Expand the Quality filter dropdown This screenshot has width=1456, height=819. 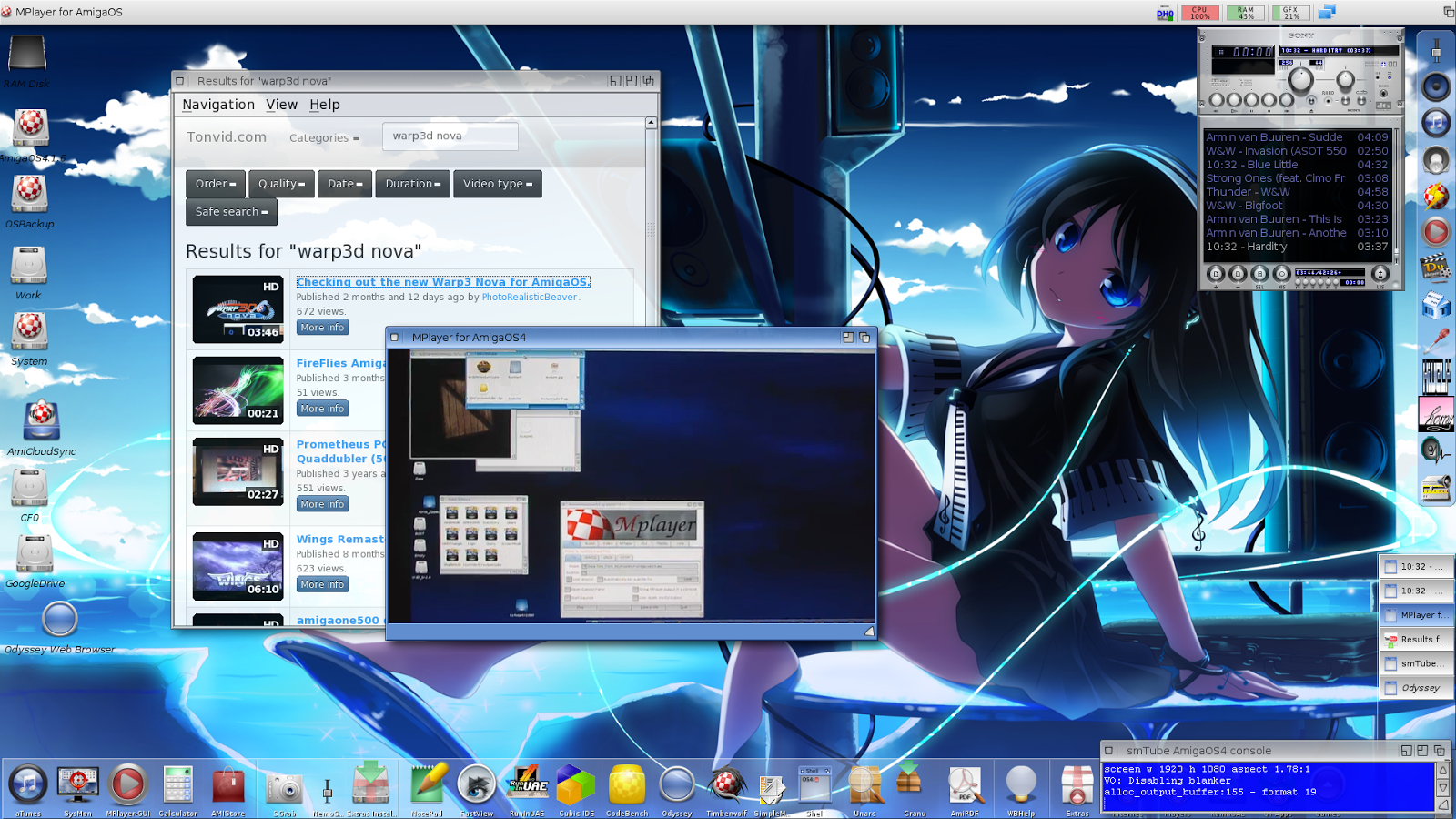pos(281,184)
